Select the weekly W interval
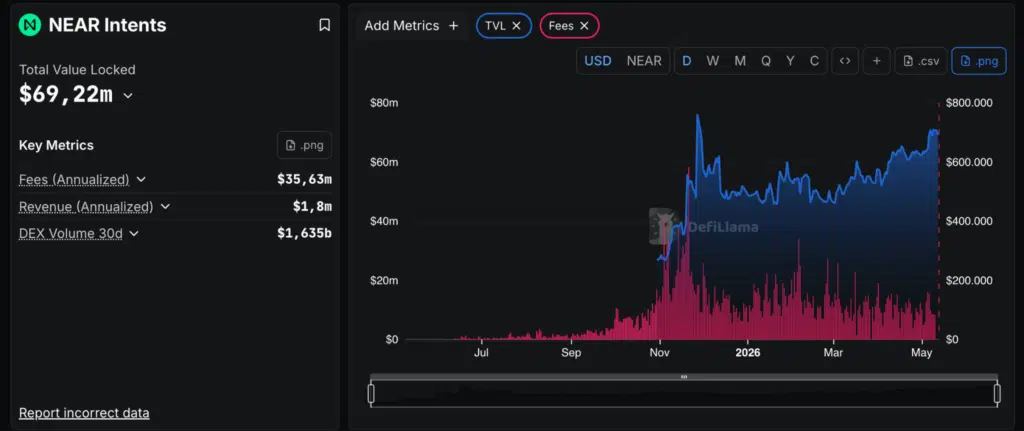Image resolution: width=1024 pixels, height=431 pixels. pyautogui.click(x=712, y=61)
